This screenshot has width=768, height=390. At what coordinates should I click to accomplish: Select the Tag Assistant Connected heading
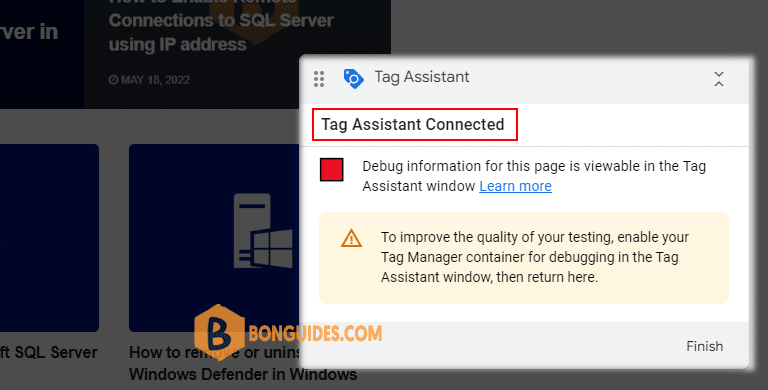click(412, 124)
